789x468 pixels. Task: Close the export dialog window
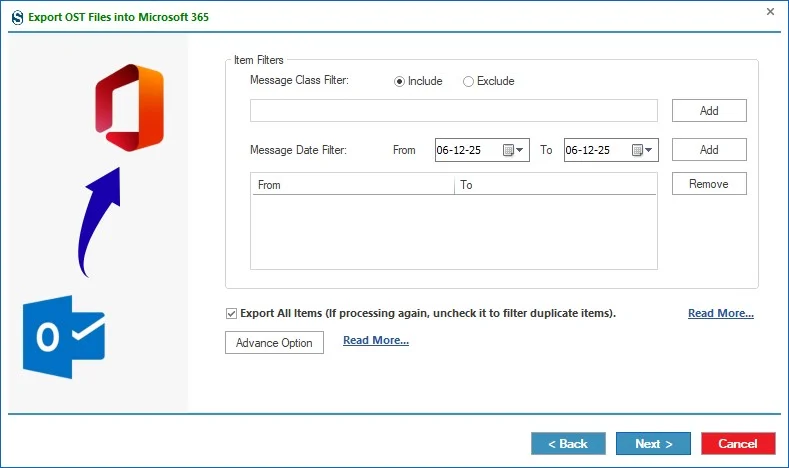pyautogui.click(x=770, y=12)
